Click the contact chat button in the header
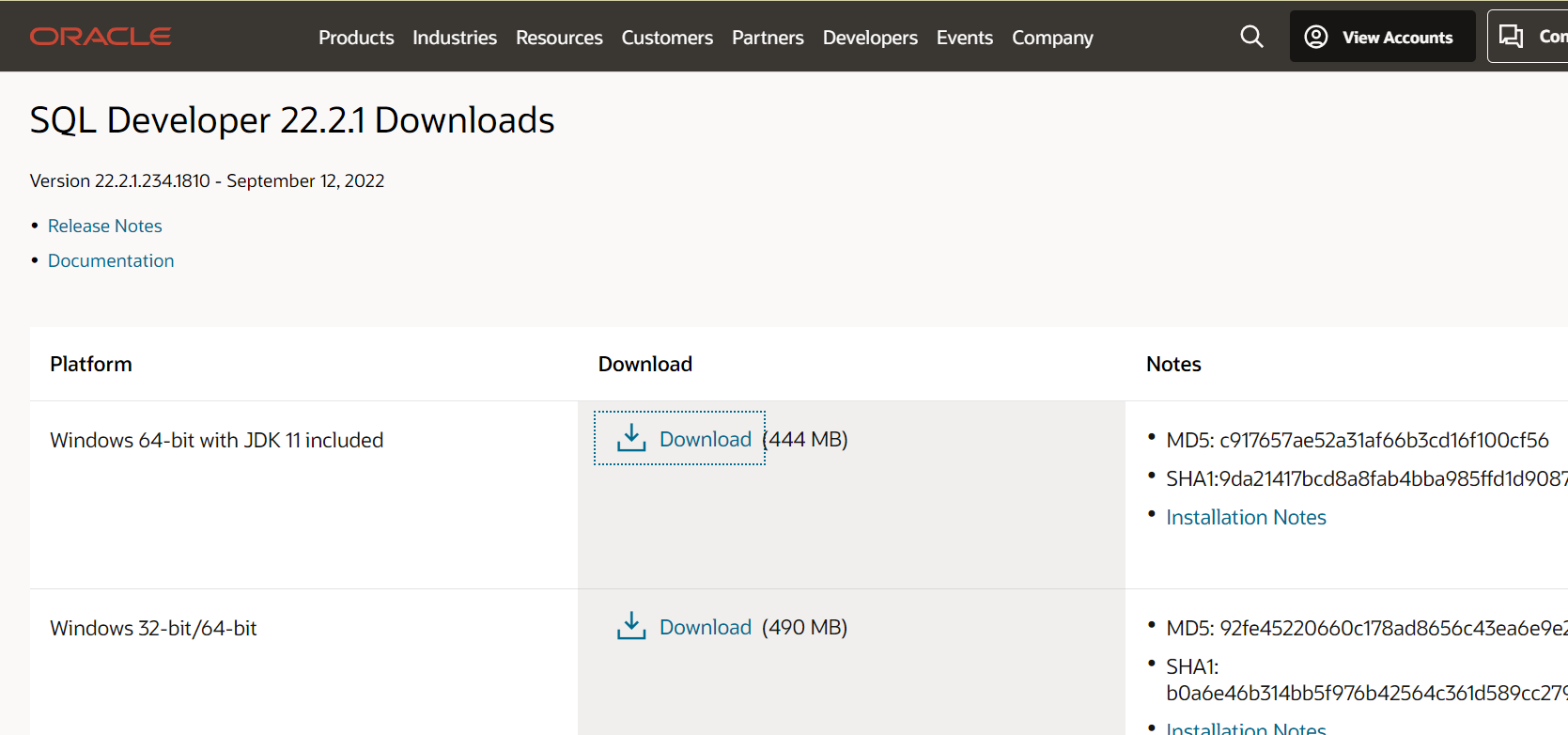This screenshot has width=1568, height=735. pyautogui.click(x=1529, y=37)
